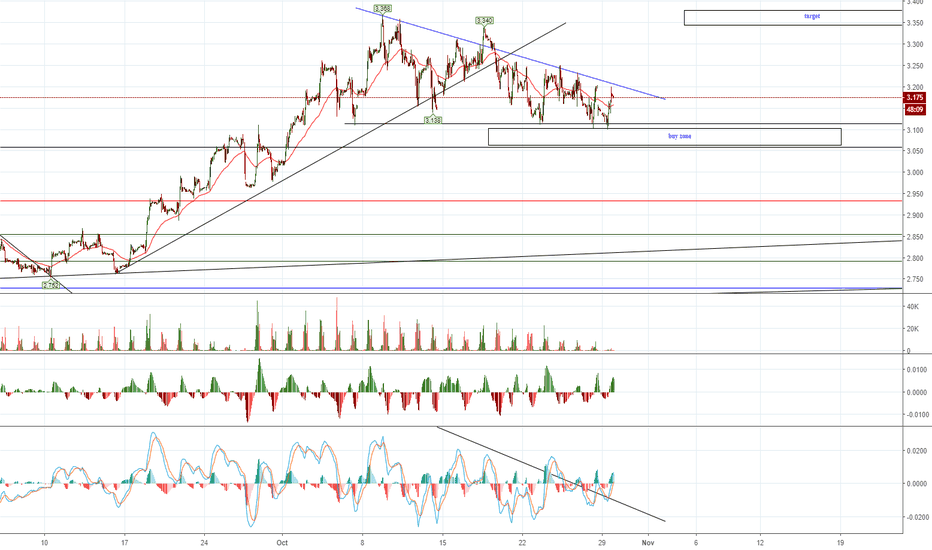932x550 pixels.
Task: Click the candle countdown 48:09 label
Action: pos(914,110)
